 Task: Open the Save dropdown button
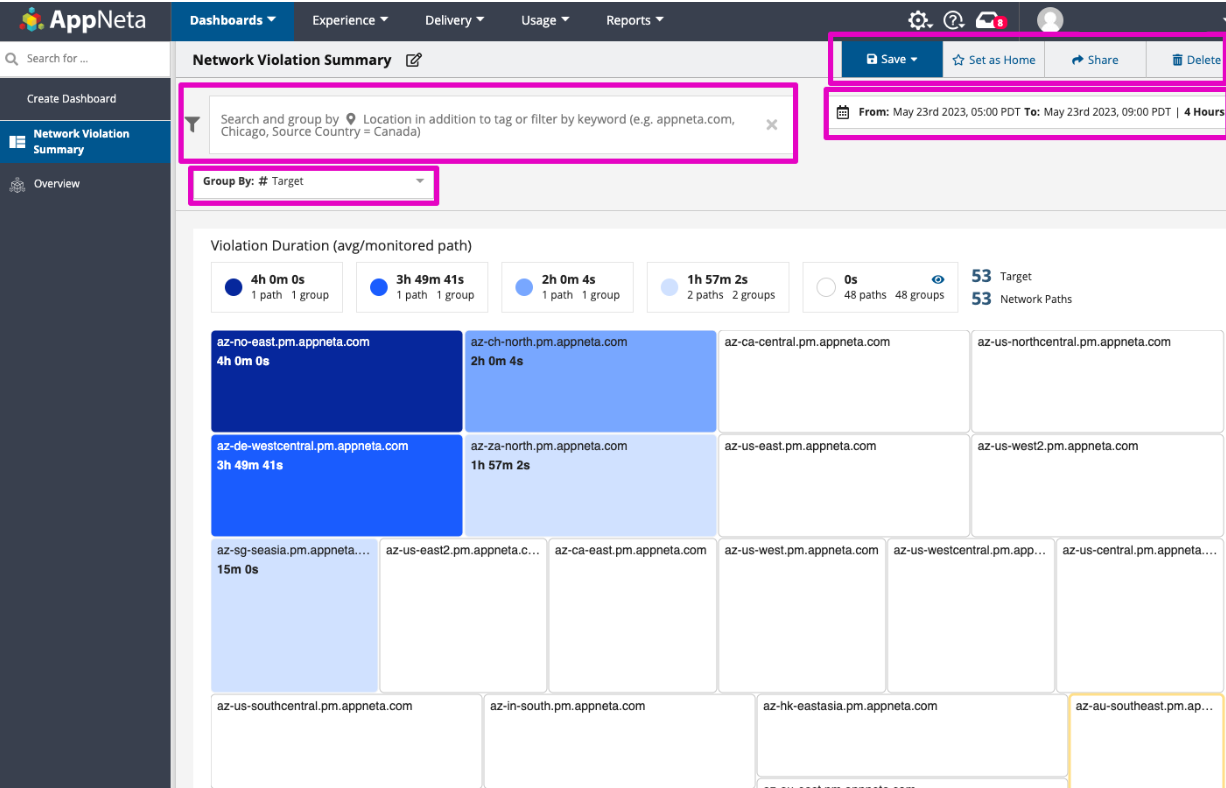[892, 60]
